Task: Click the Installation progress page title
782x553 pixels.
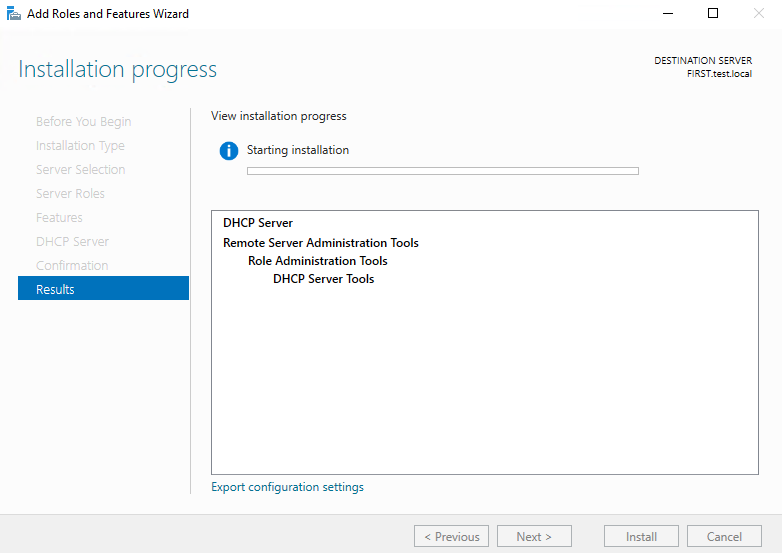Action: point(118,69)
